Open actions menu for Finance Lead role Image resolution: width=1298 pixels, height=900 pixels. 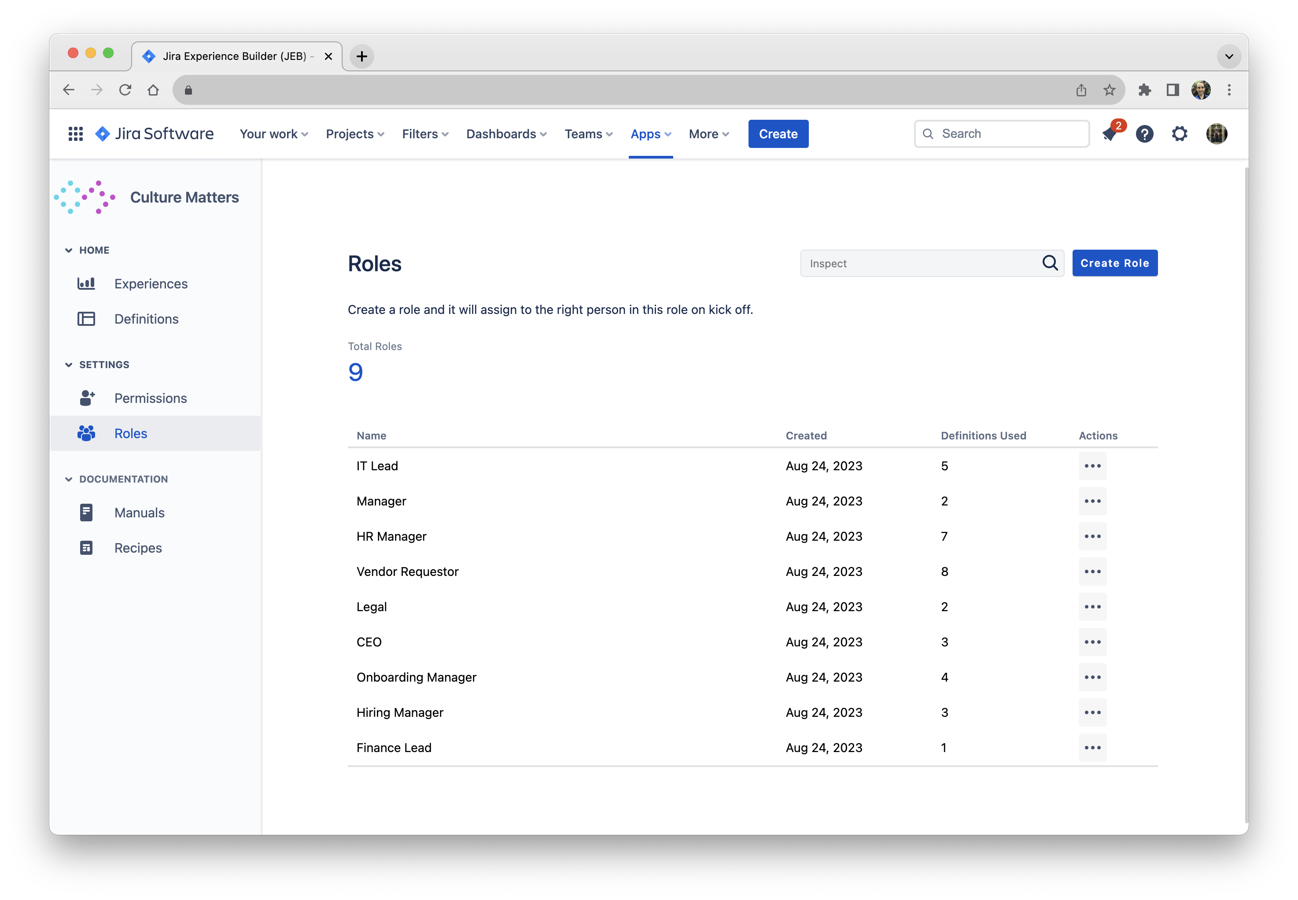point(1092,748)
